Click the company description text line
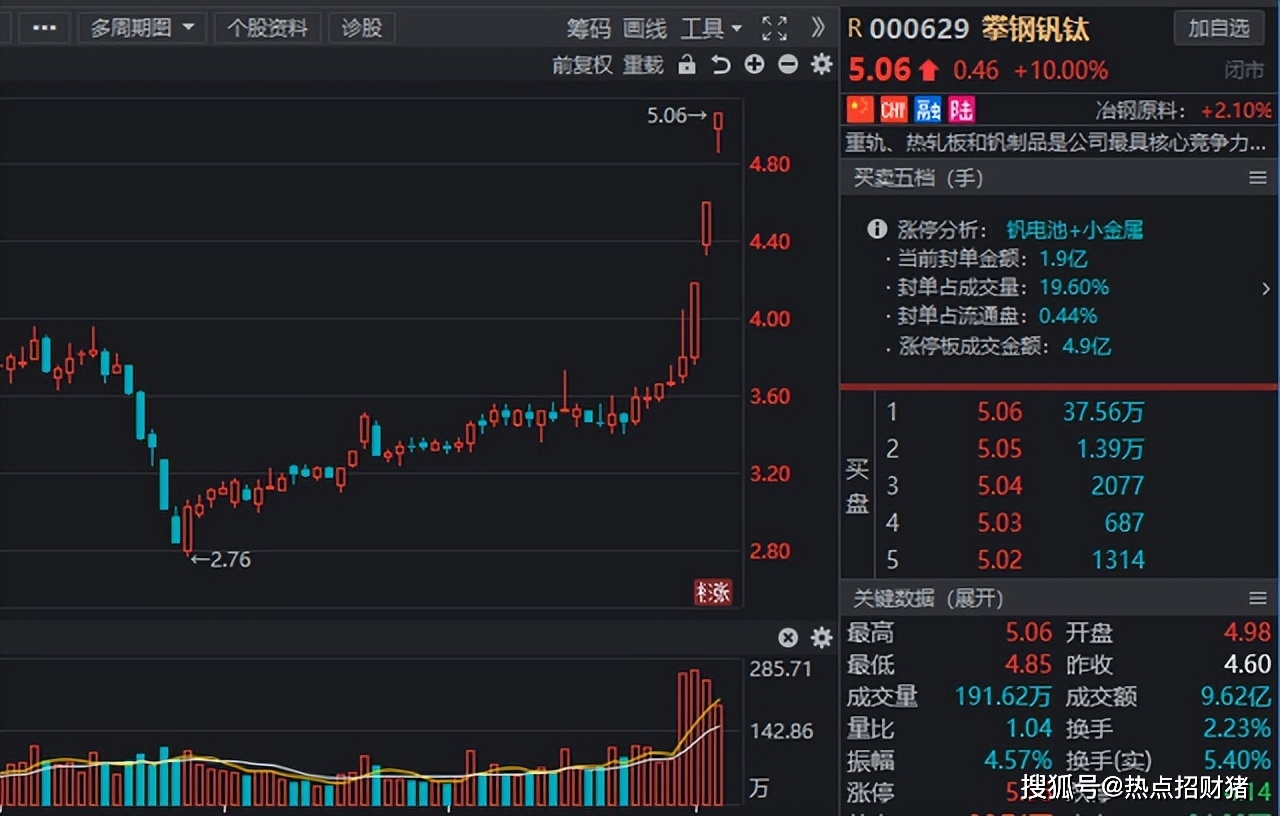Viewport: 1280px width, 816px height. tap(1057, 142)
